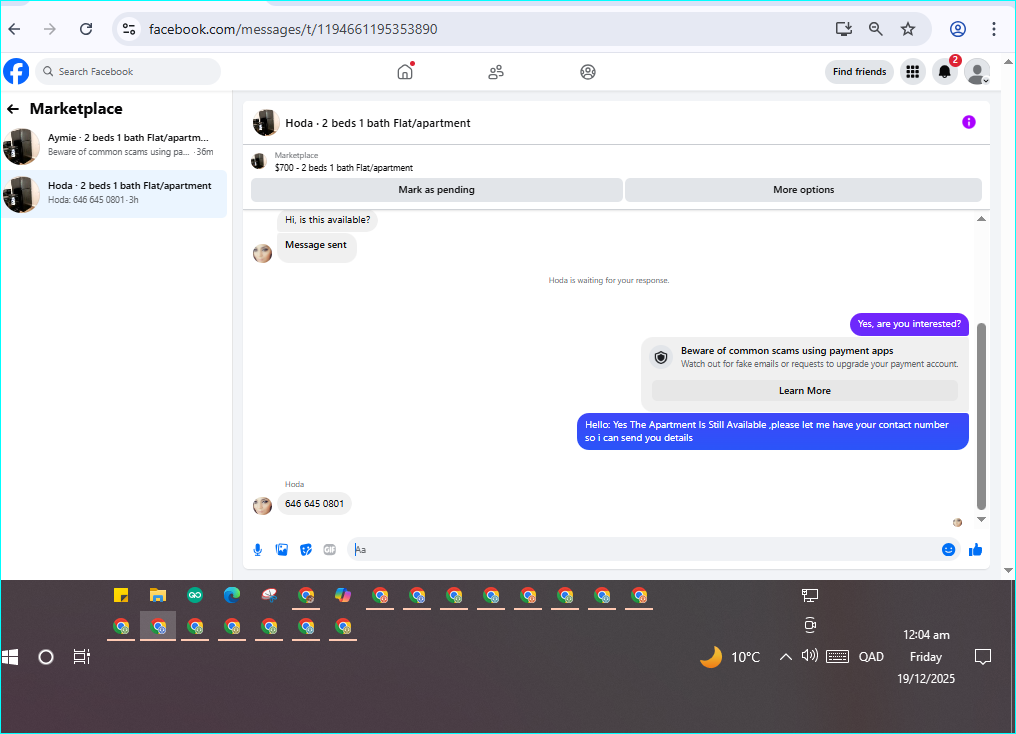Open the zoom magnifier icon in address bar
1016x734 pixels.
coord(875,29)
